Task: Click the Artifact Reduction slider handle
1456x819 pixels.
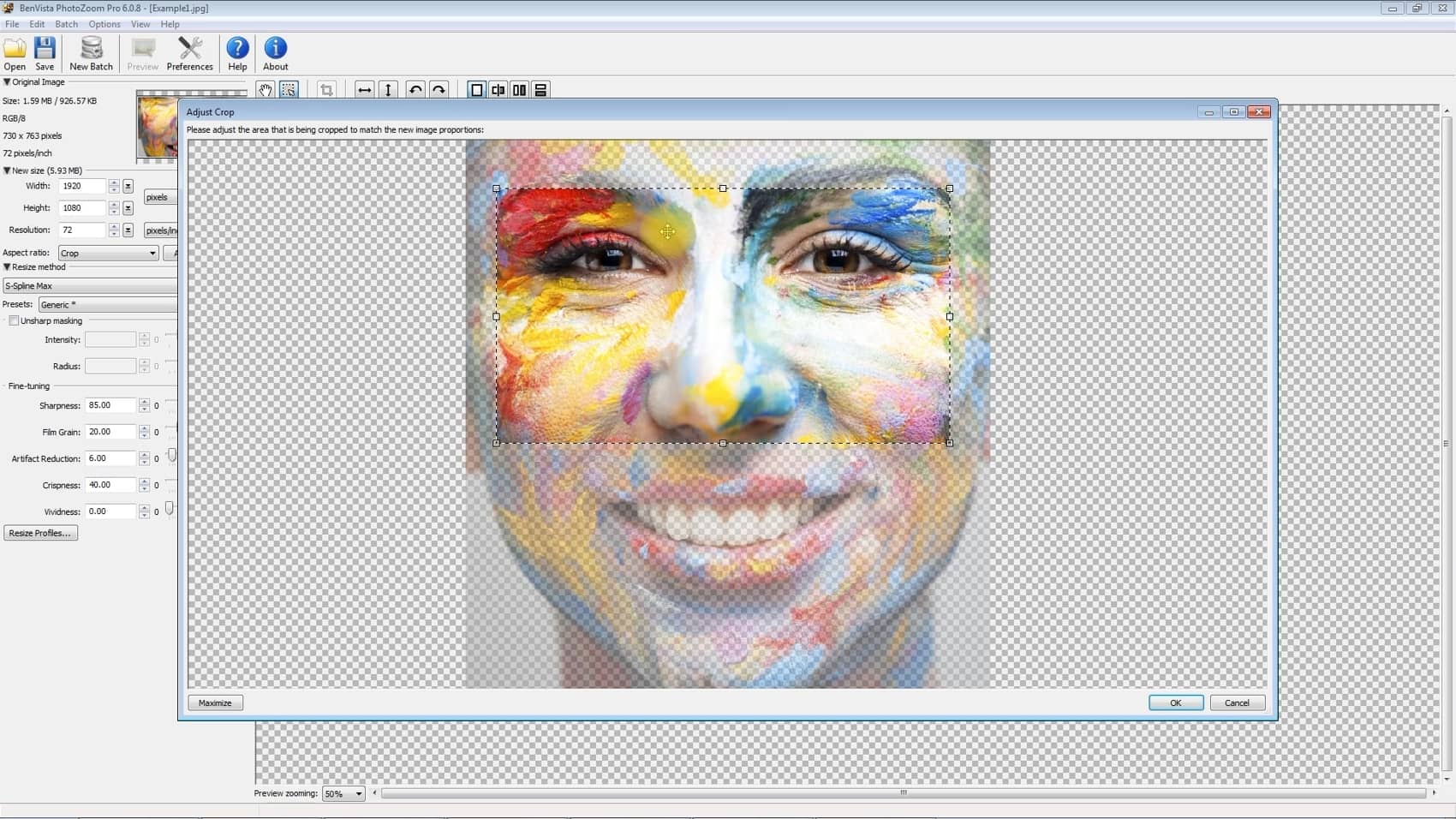Action: (172, 456)
